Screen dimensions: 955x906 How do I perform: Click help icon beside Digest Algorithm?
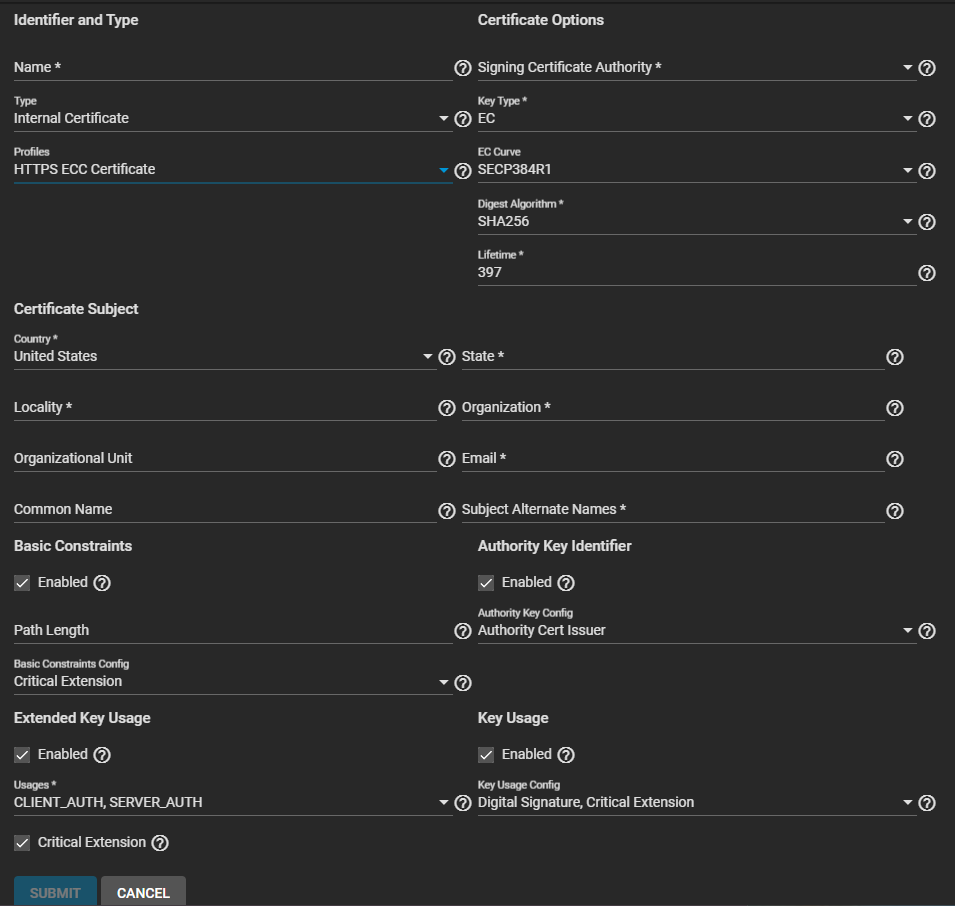927,222
